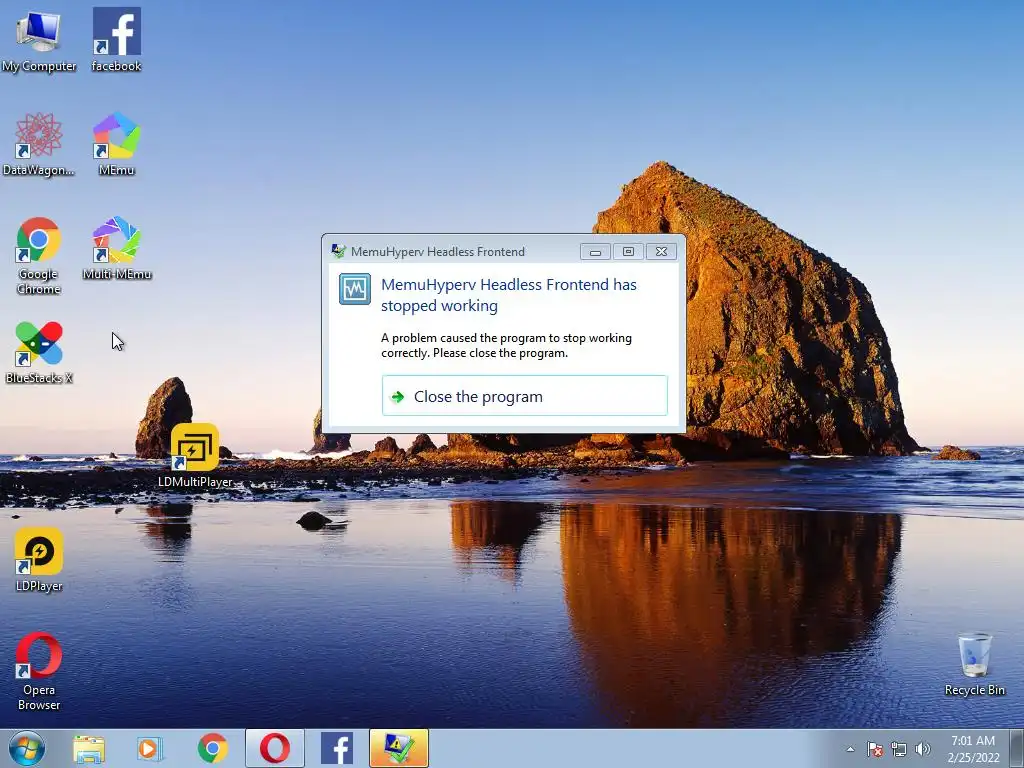Click the Show Desktop strip
The height and width of the screenshot is (768, 1024).
1017,748
